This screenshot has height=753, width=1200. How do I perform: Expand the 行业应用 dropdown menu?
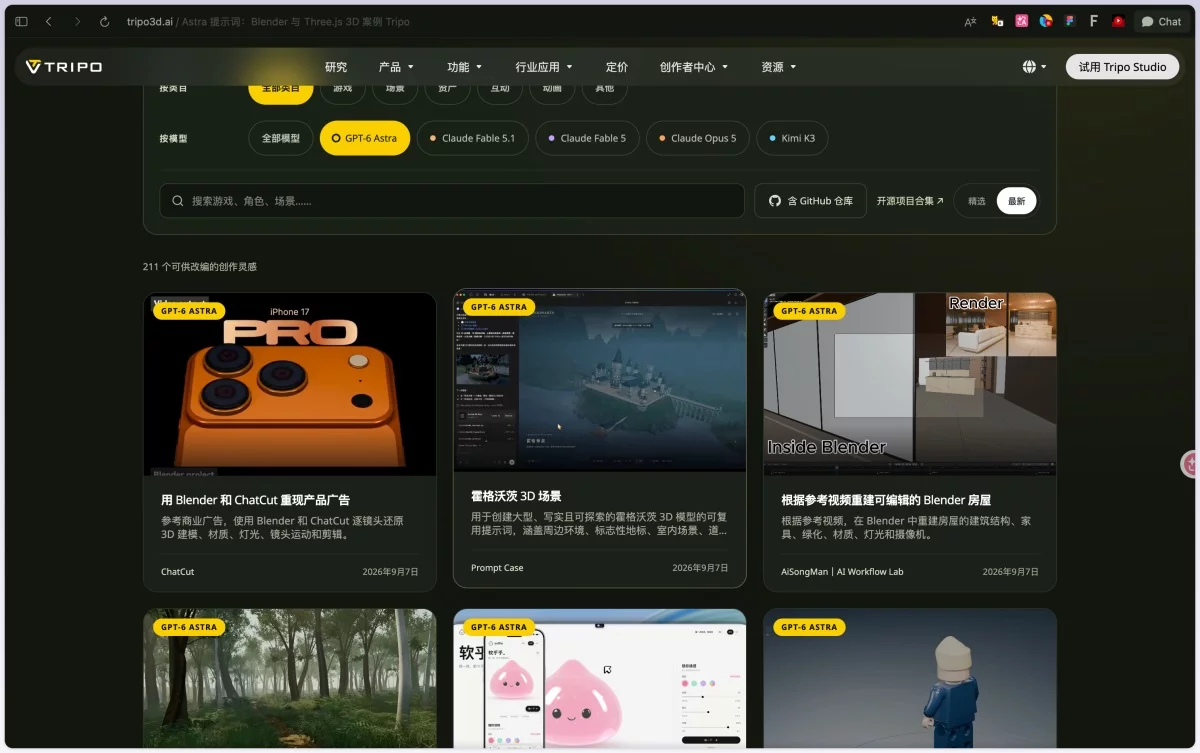544,67
